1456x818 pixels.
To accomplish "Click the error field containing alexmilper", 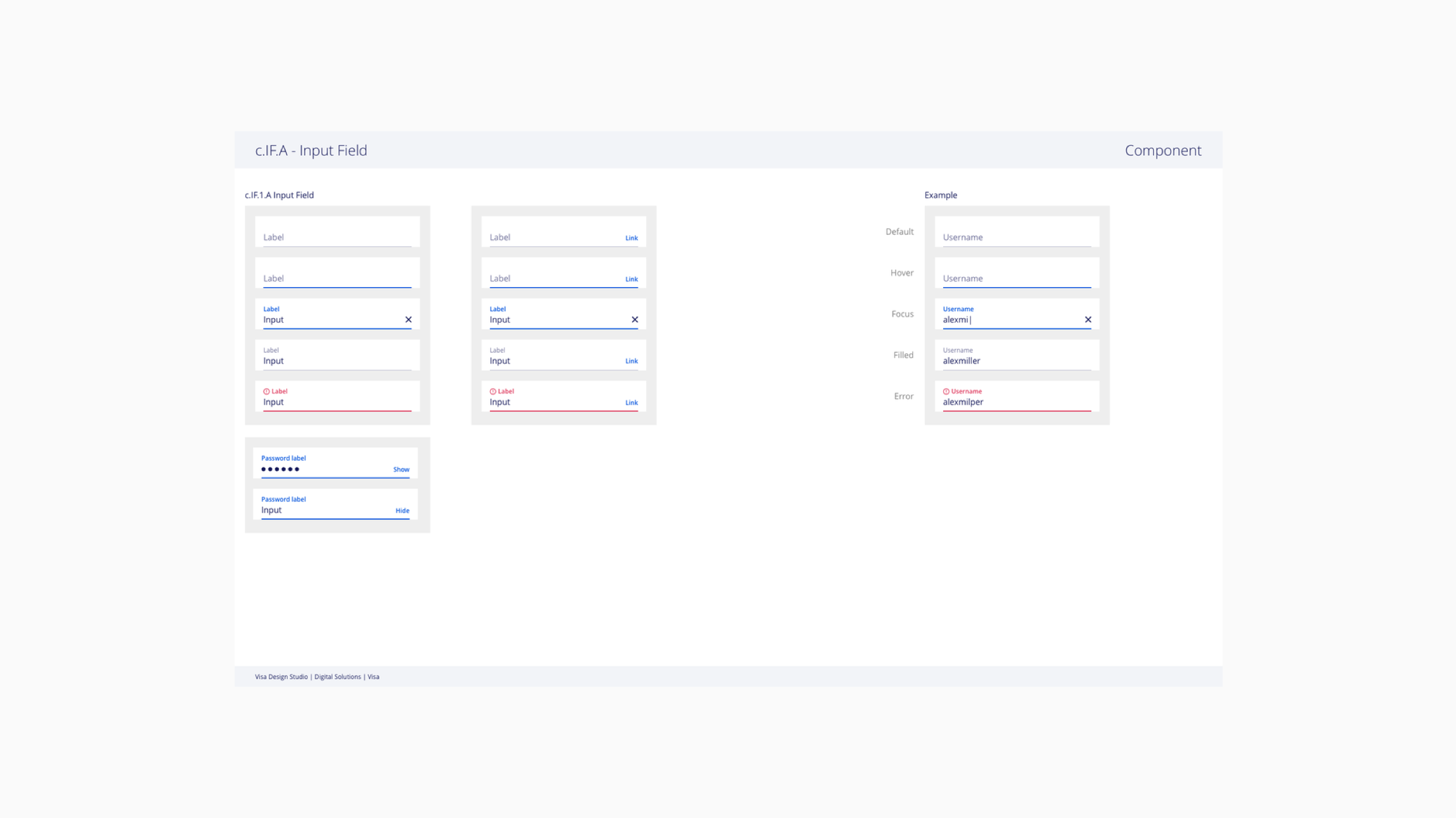I will click(x=1017, y=396).
